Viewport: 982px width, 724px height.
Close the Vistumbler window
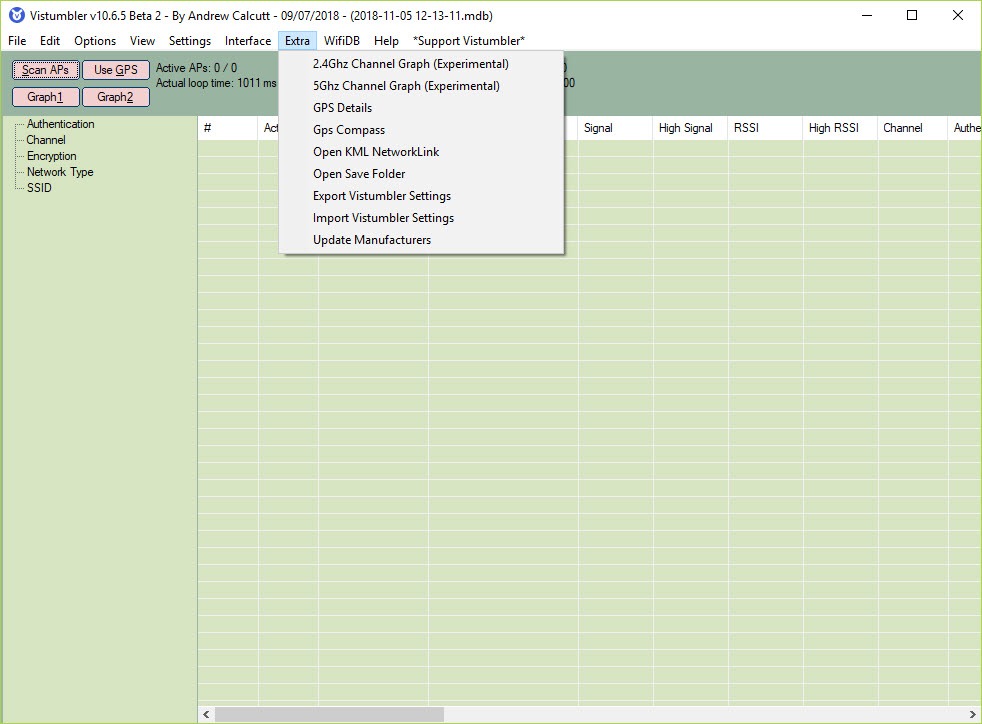(x=958, y=16)
